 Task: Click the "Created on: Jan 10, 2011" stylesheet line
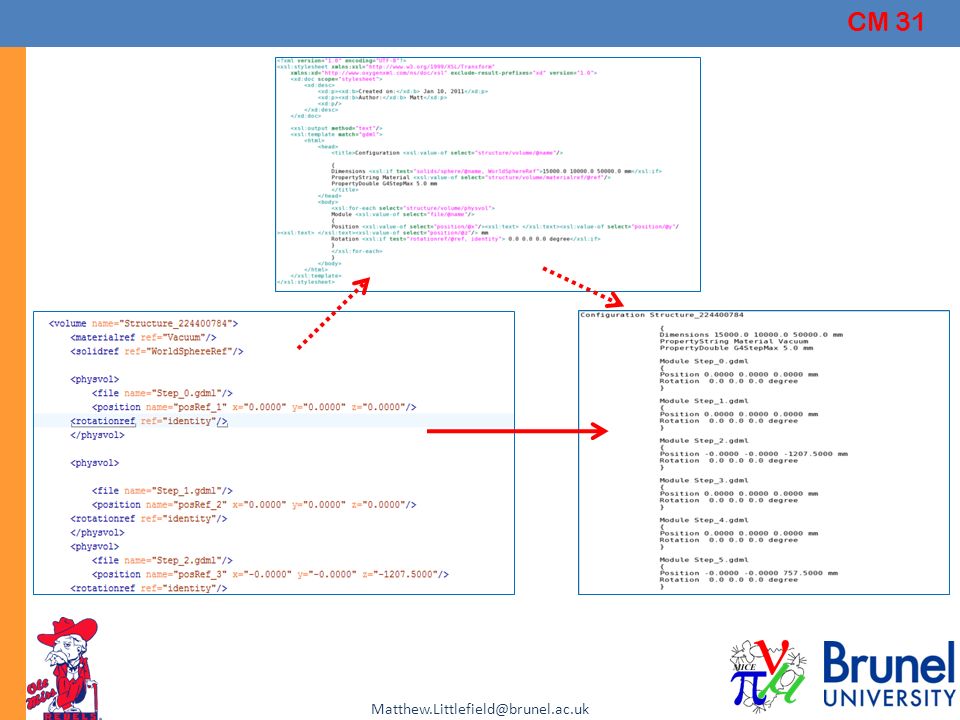pyautogui.click(x=403, y=91)
